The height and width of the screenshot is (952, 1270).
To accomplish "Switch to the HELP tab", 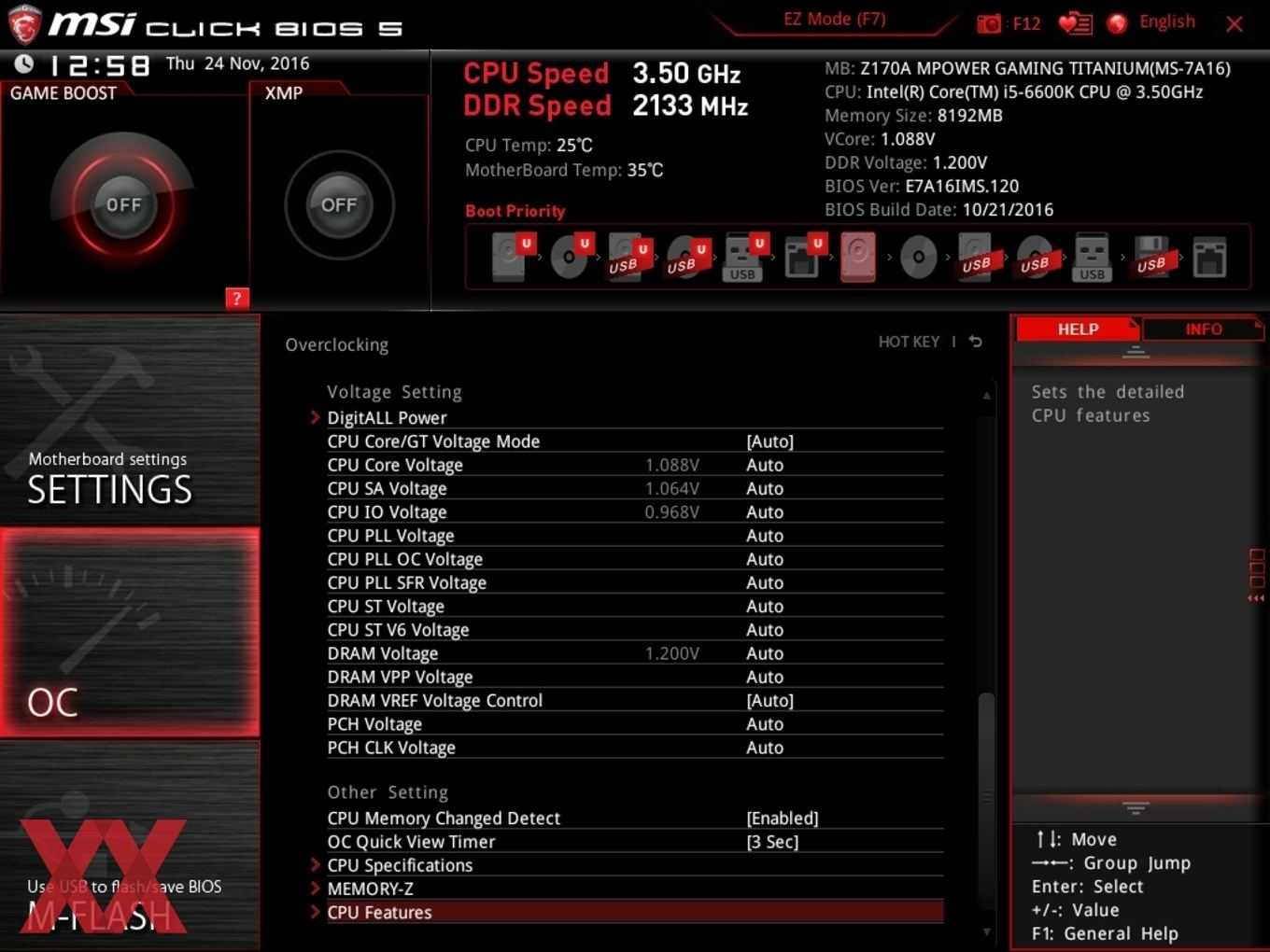I will click(x=1078, y=329).
